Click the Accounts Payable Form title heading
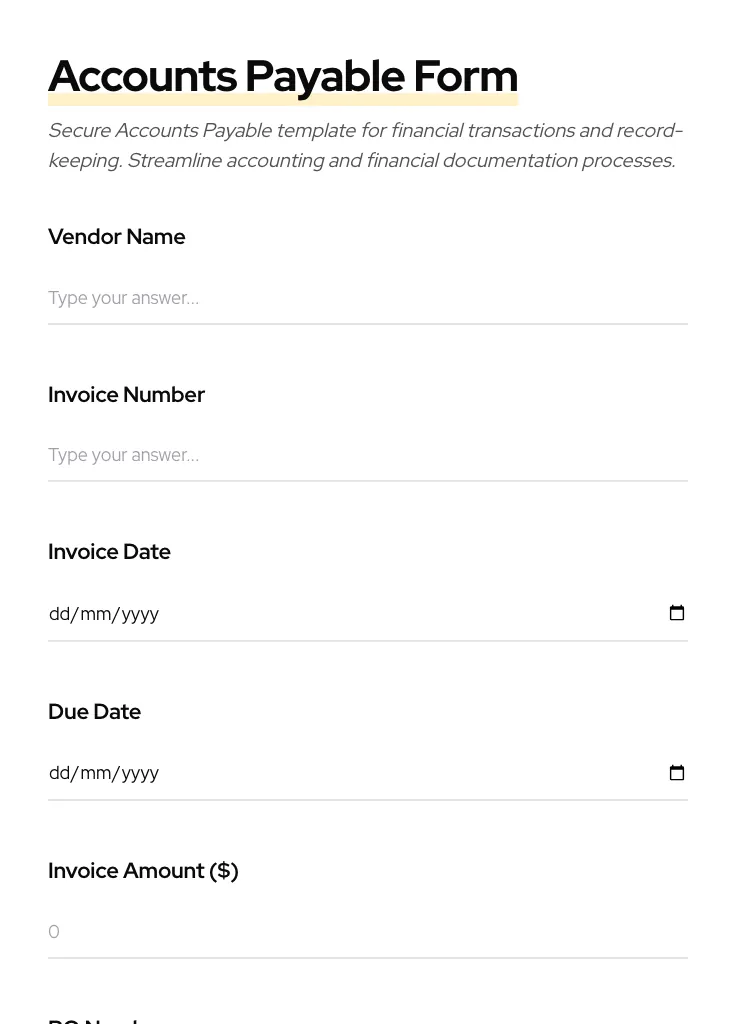 coord(283,75)
